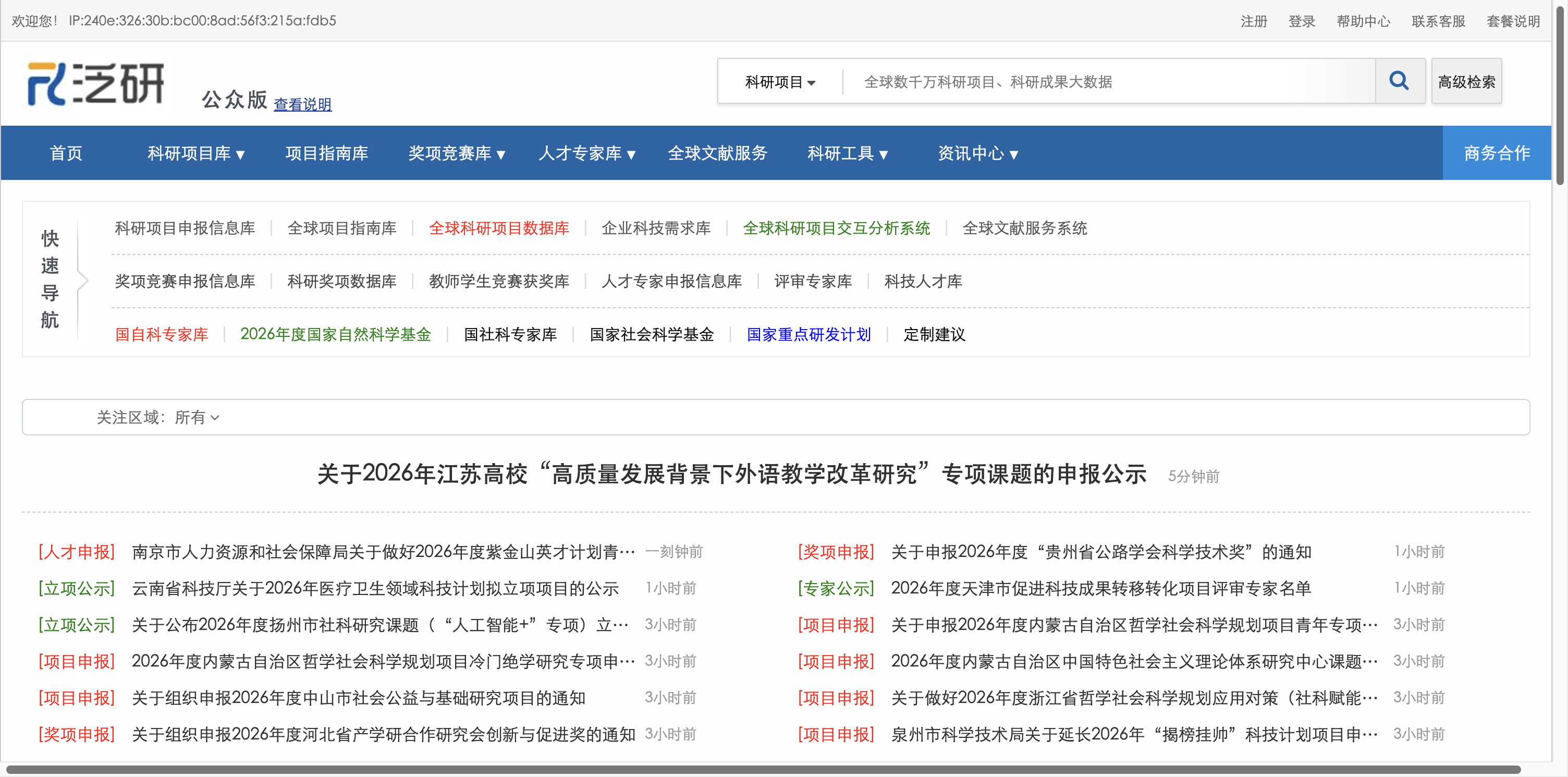Open 全球科研项目交互分析系统 link
Image resolution: width=1568 pixels, height=777 pixels.
[x=837, y=228]
